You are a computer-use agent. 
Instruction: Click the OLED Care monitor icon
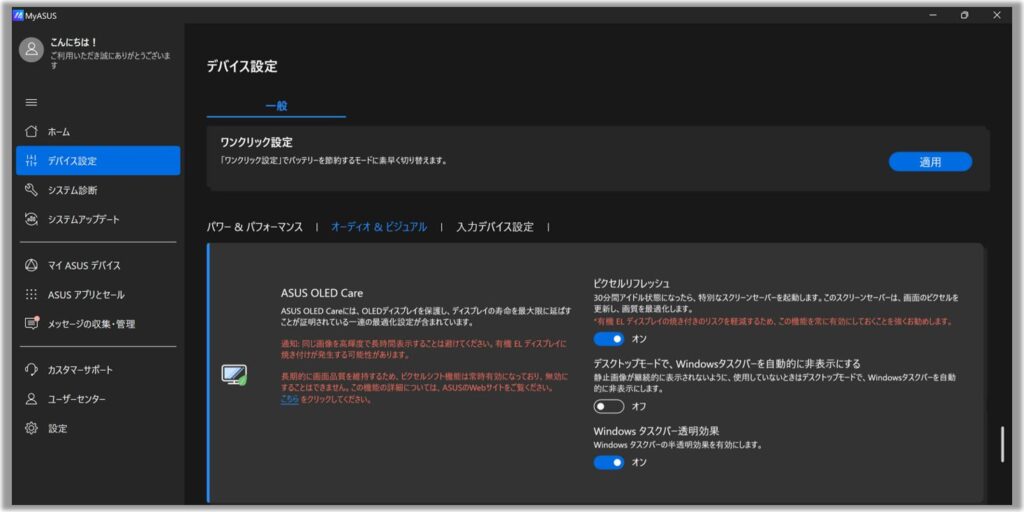pyautogui.click(x=234, y=375)
